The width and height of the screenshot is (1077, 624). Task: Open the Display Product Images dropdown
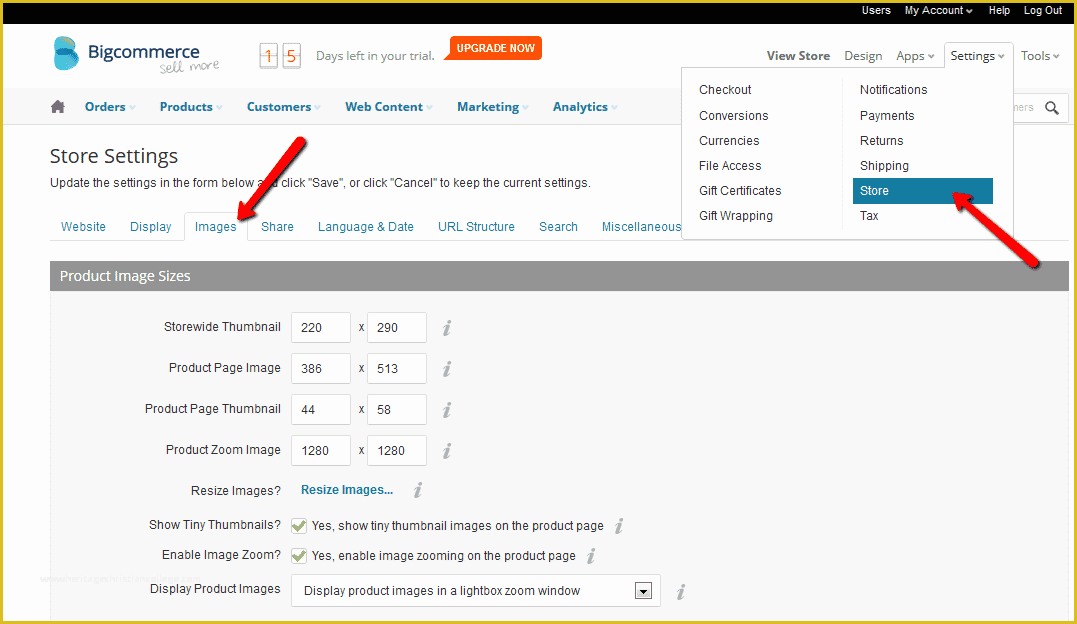point(475,591)
